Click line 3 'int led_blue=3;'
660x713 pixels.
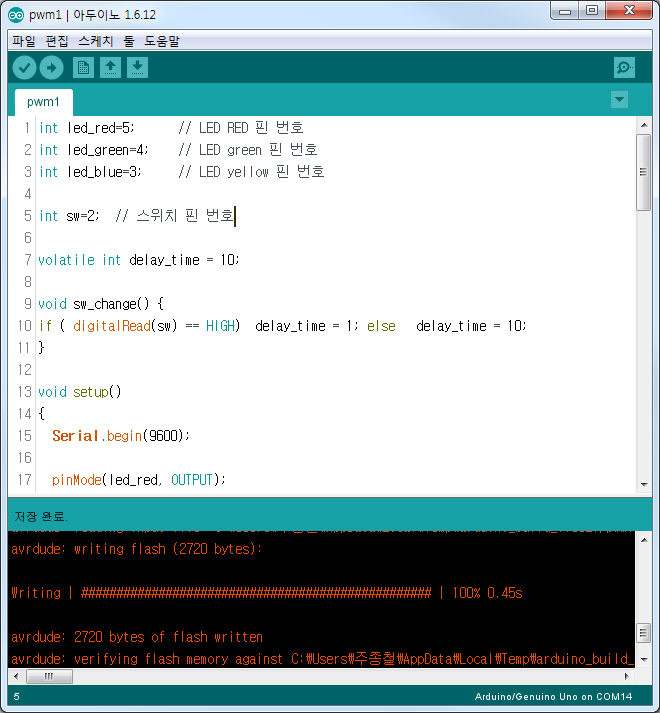pyautogui.click(x=90, y=172)
